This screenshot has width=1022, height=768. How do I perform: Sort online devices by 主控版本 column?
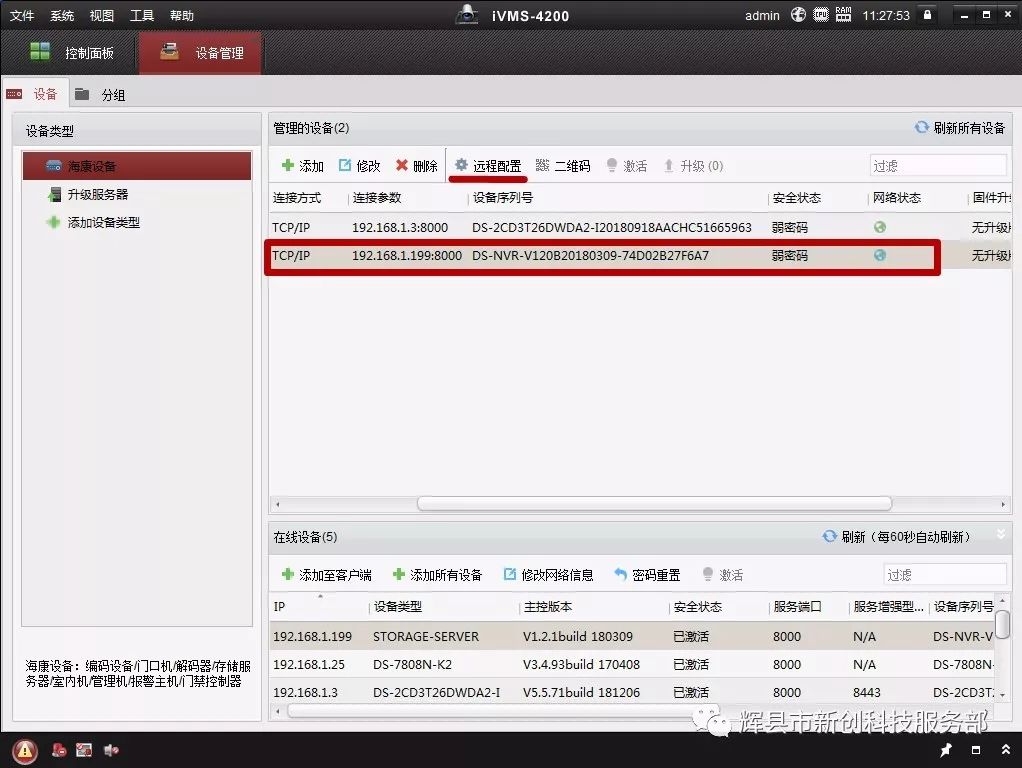point(548,606)
